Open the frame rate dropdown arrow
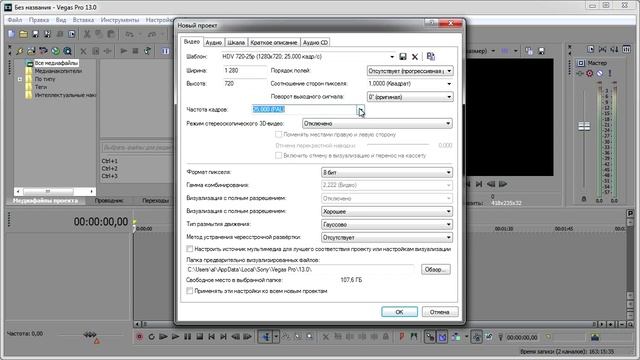 pyautogui.click(x=361, y=110)
